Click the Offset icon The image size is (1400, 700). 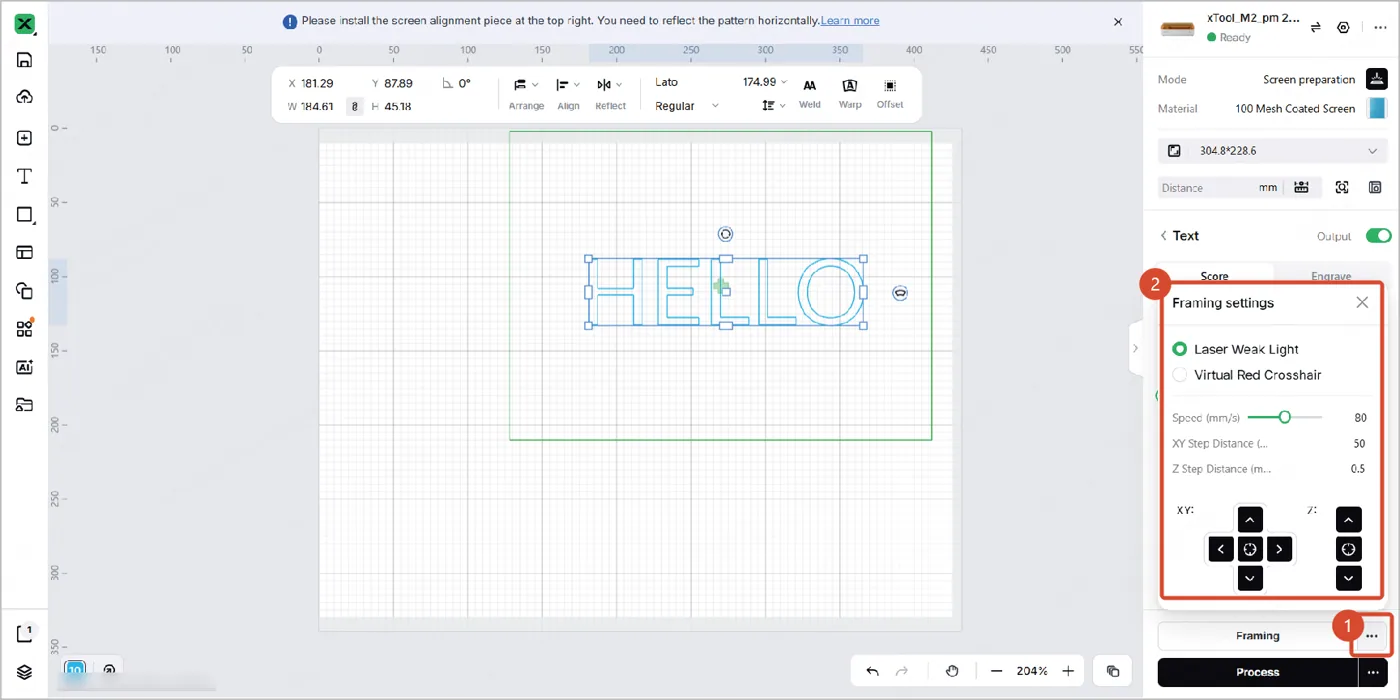[x=890, y=86]
